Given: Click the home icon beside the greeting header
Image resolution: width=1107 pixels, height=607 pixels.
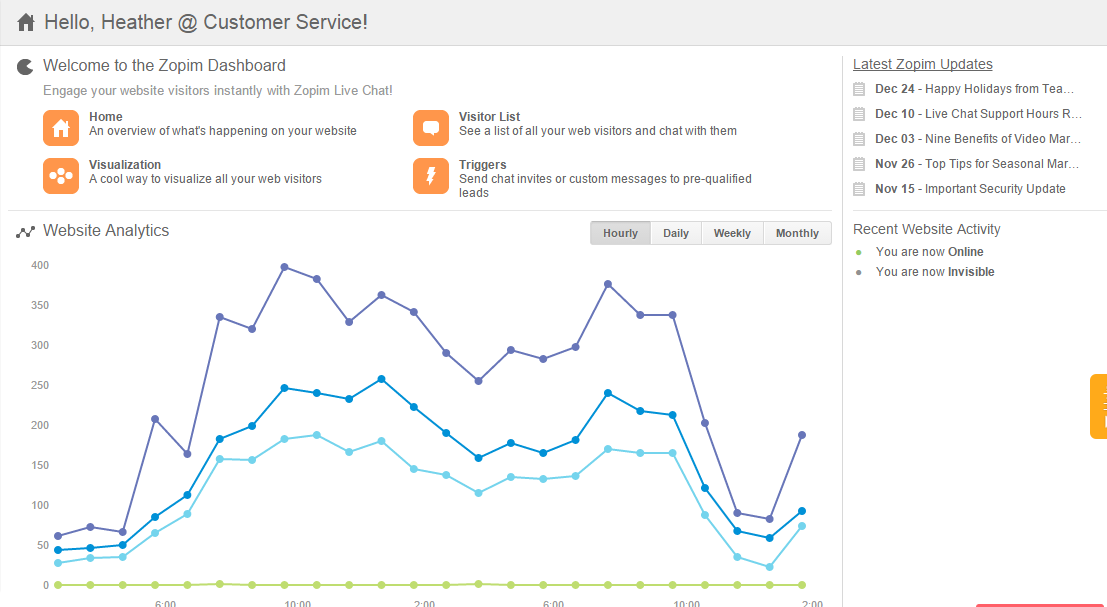Looking at the screenshot, I should (25, 23).
